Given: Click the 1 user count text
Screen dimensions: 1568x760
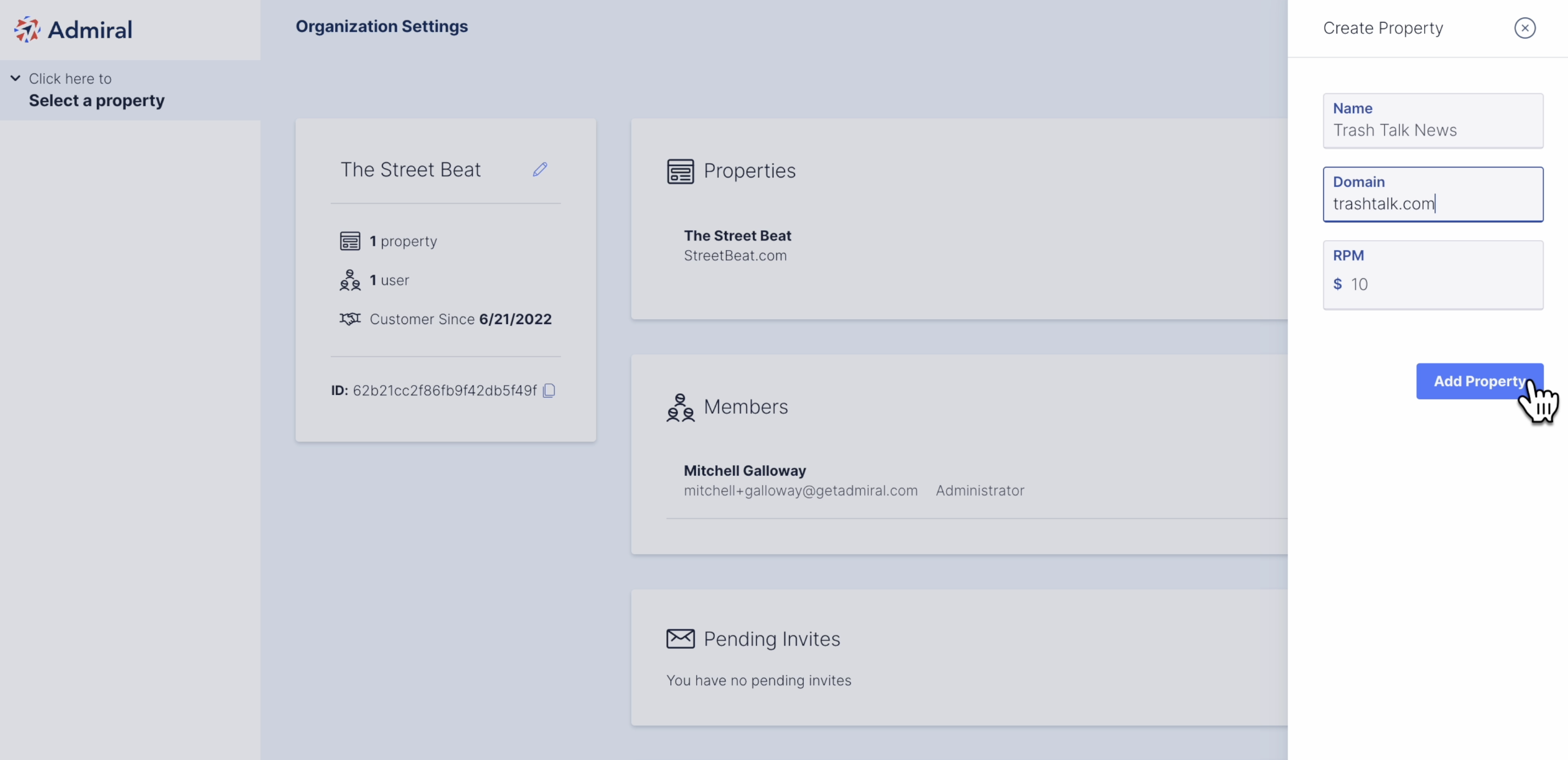Looking at the screenshot, I should pos(389,280).
